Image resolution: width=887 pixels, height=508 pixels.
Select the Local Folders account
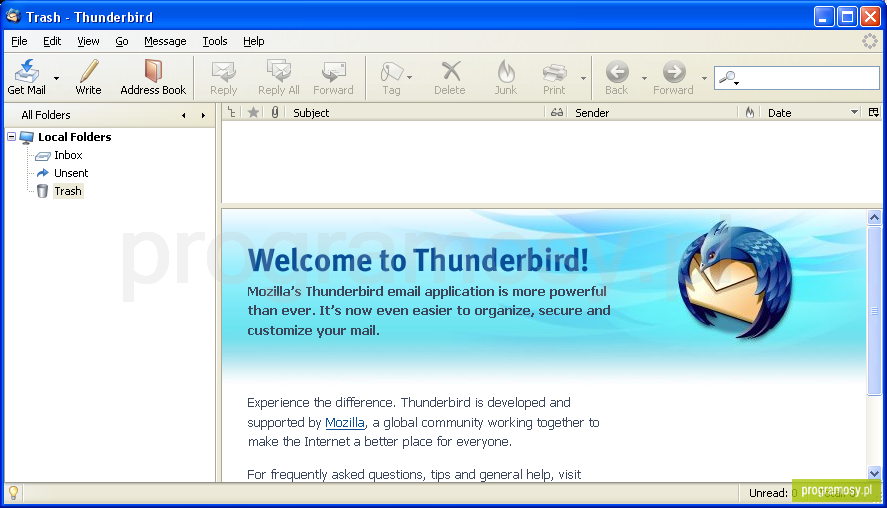pos(74,137)
